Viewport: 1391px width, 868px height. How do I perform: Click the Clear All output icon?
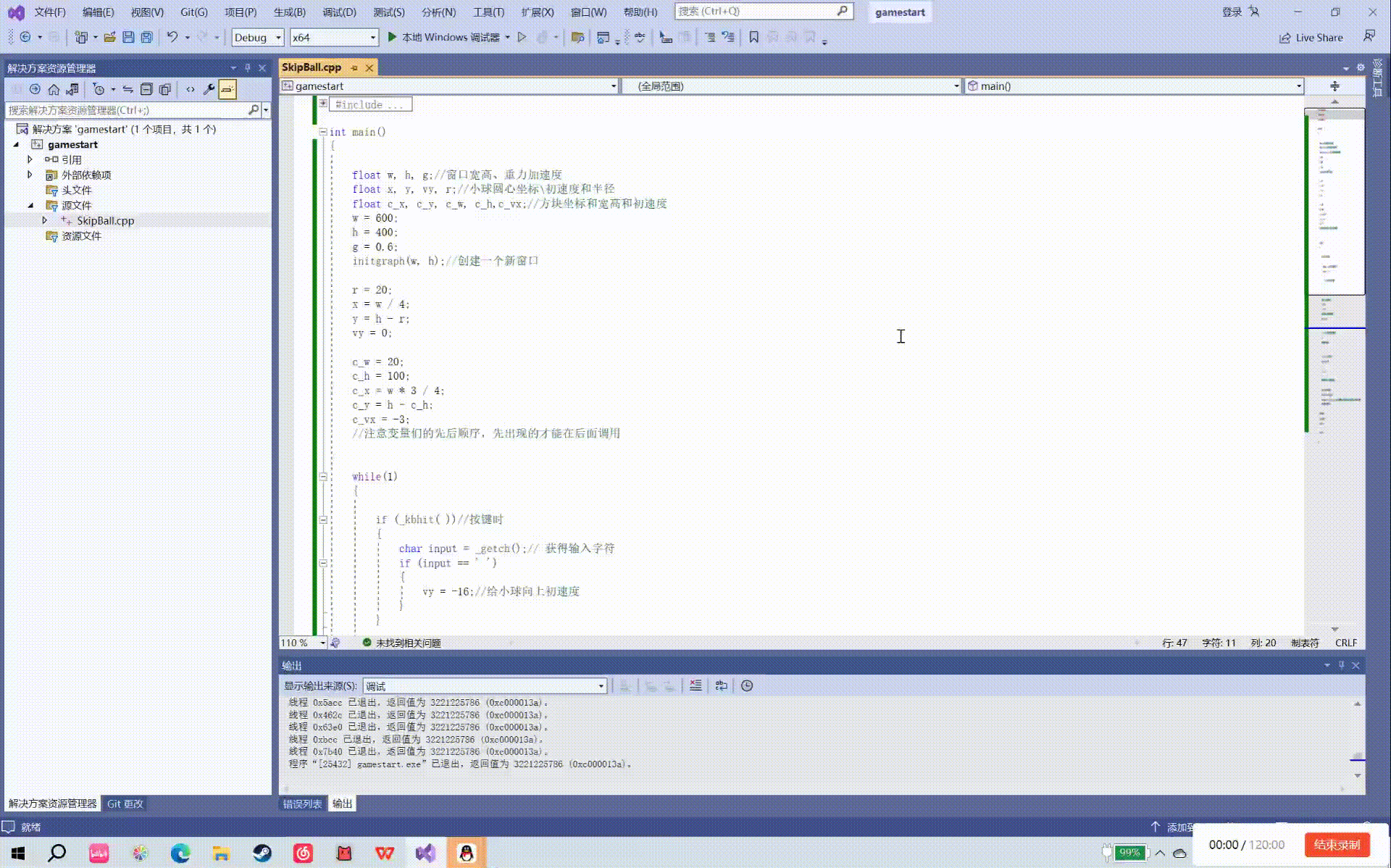(695, 685)
